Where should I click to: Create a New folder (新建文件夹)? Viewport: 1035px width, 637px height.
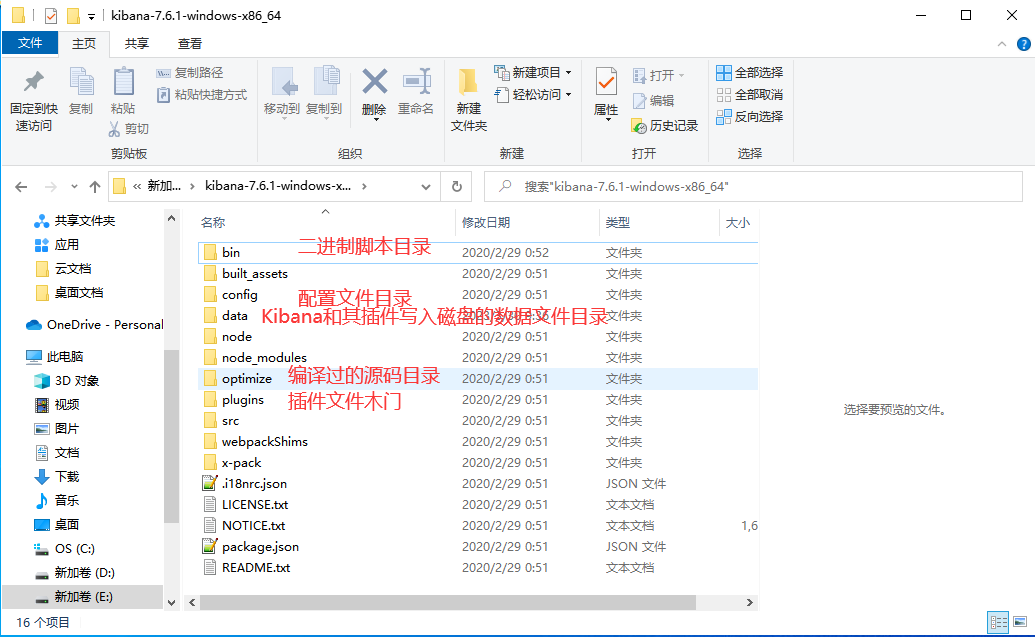coord(469,99)
